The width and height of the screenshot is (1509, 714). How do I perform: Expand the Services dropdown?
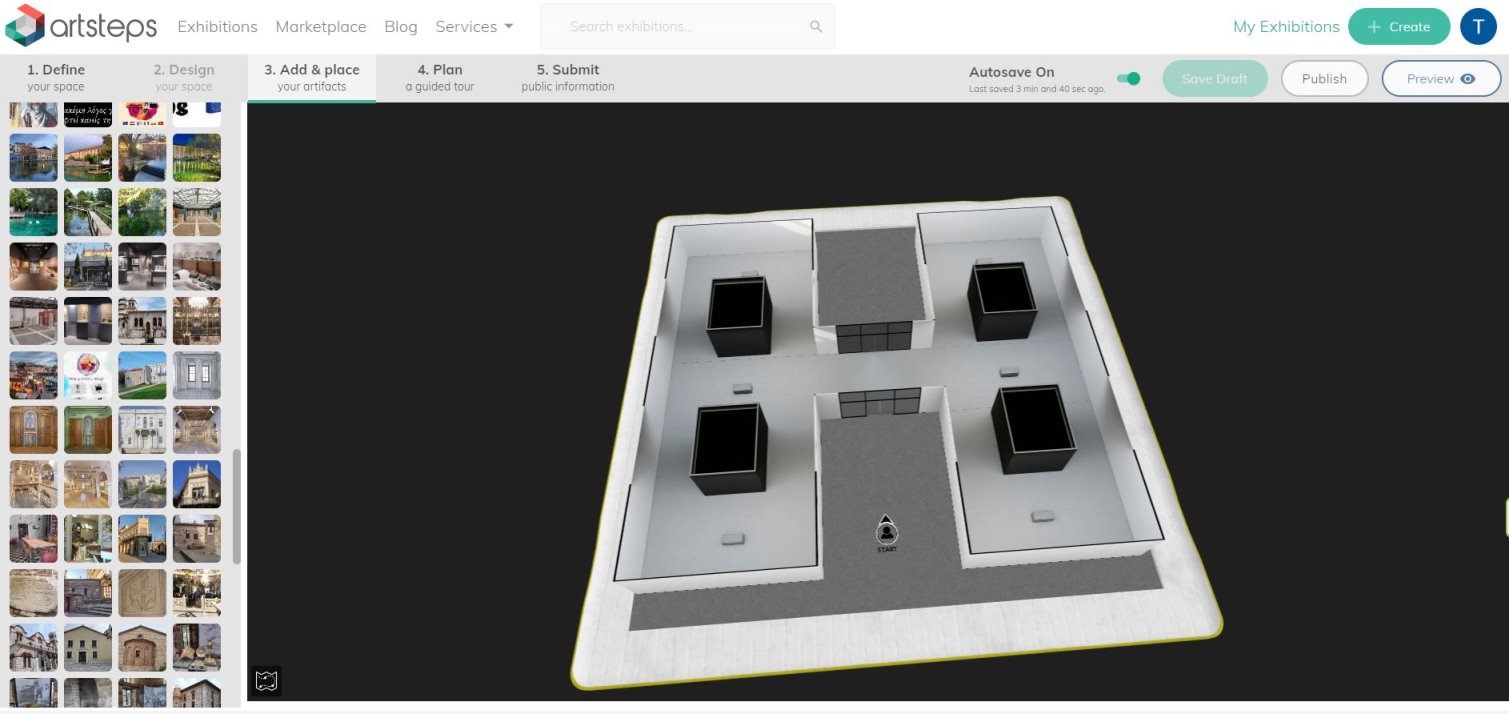(x=474, y=27)
